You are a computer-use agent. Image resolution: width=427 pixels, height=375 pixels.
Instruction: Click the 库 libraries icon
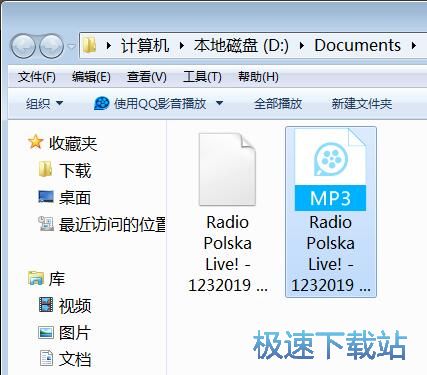coord(36,278)
